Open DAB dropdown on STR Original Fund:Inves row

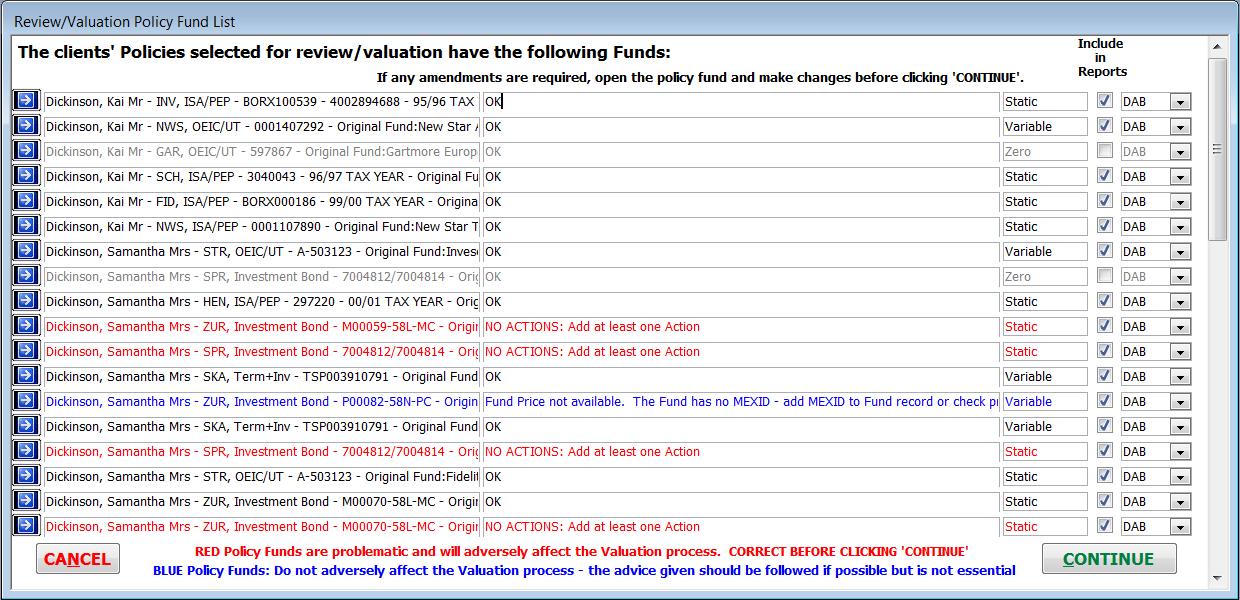[1180, 252]
